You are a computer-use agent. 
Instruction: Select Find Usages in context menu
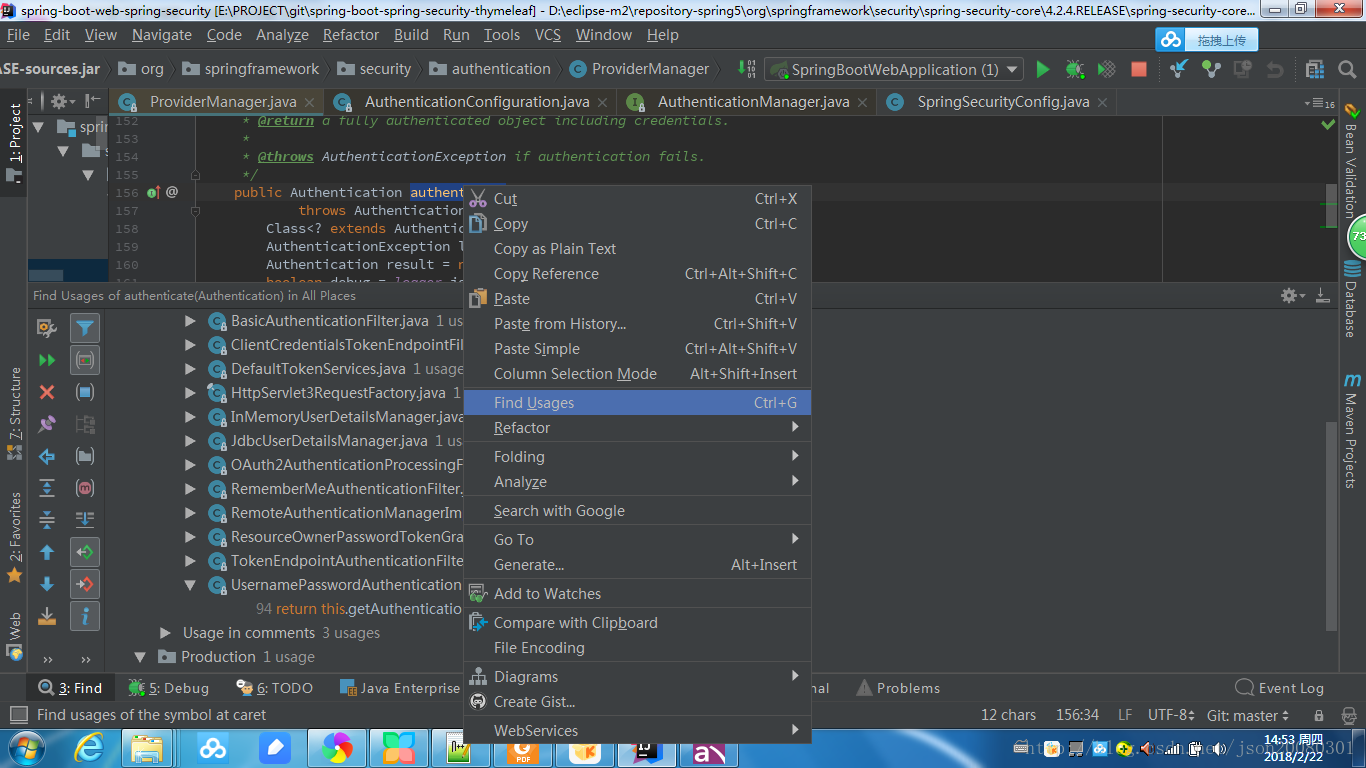pyautogui.click(x=638, y=402)
